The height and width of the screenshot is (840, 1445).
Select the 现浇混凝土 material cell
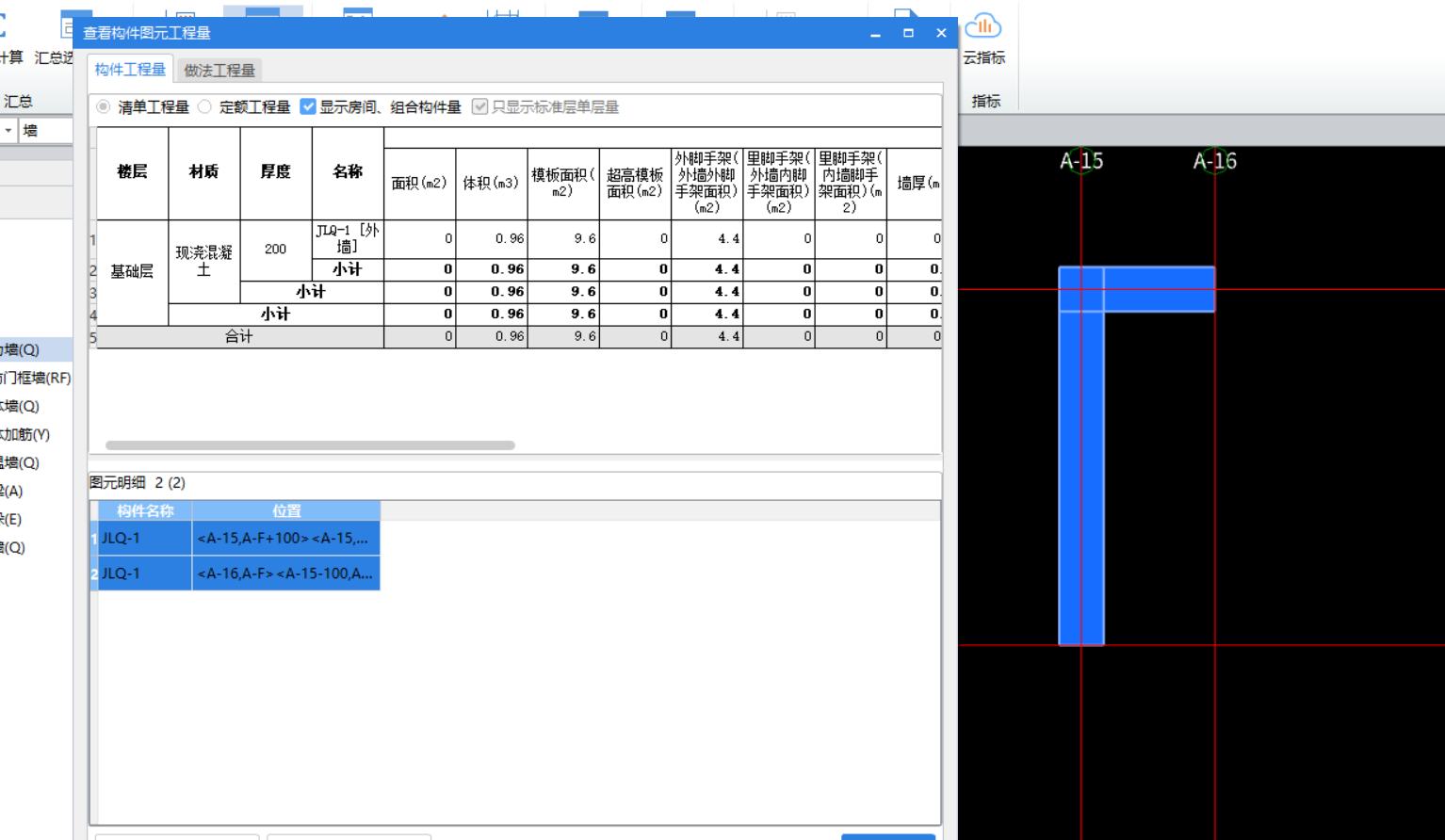pos(204,261)
